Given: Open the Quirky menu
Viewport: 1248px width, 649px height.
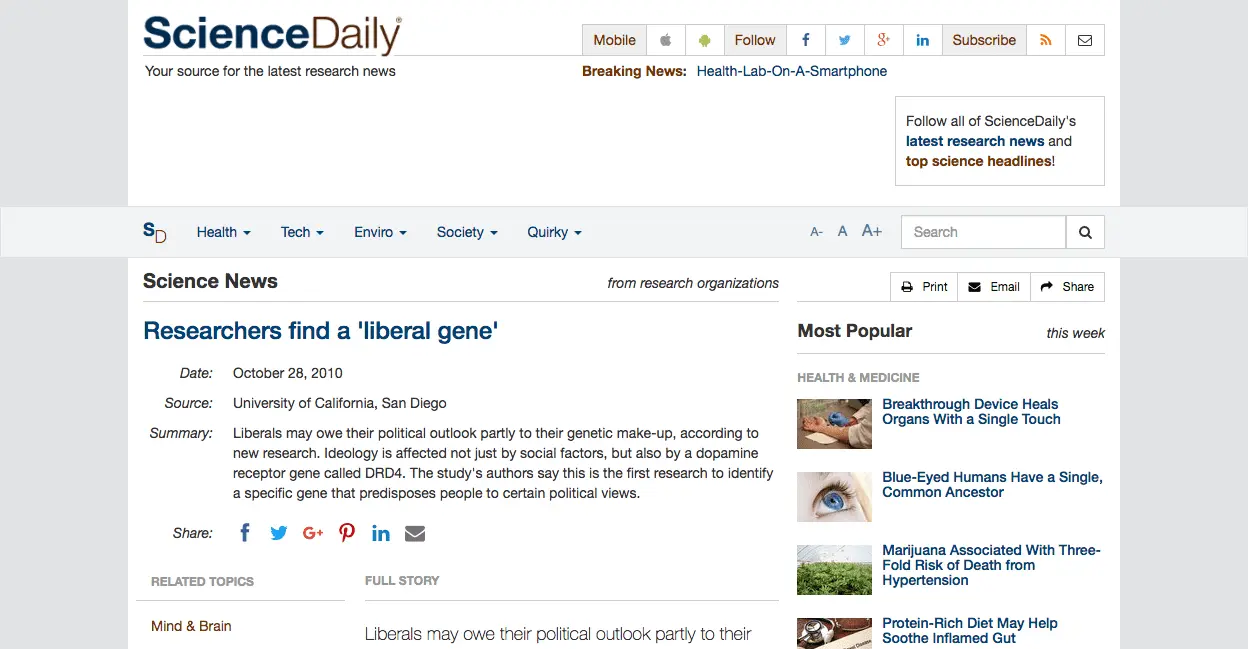Looking at the screenshot, I should [x=554, y=232].
